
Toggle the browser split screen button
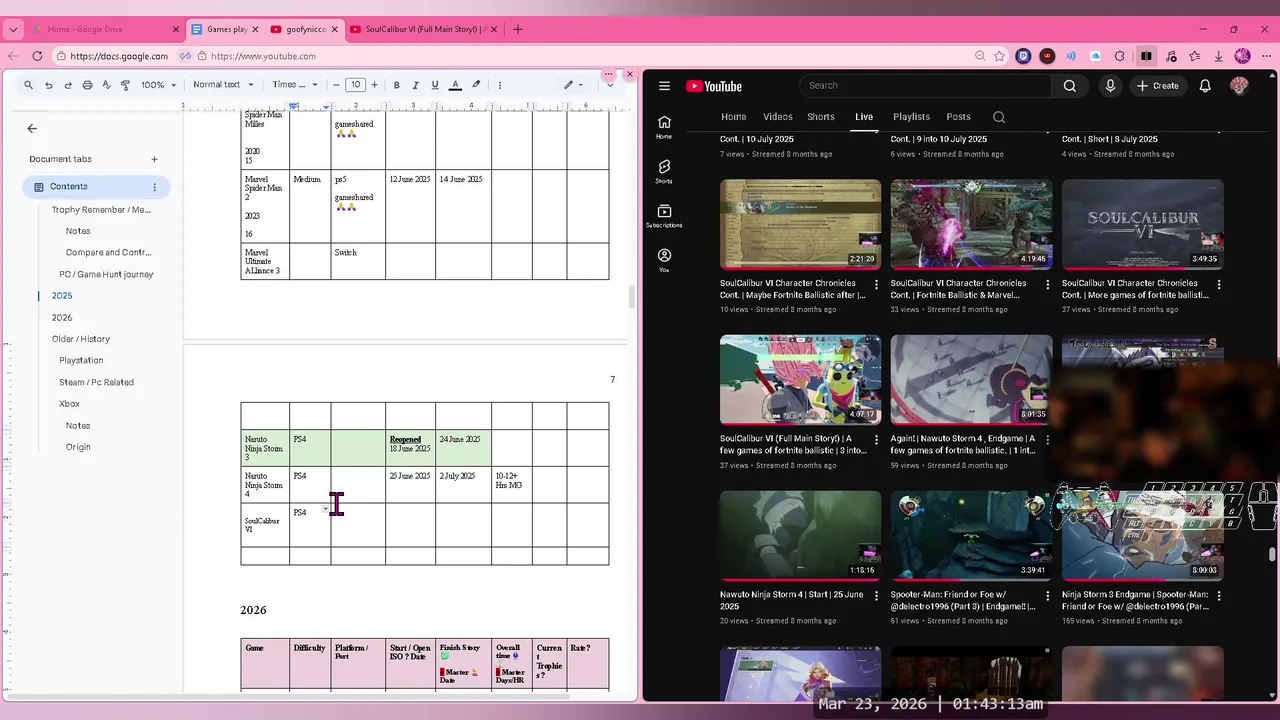tap(1146, 56)
